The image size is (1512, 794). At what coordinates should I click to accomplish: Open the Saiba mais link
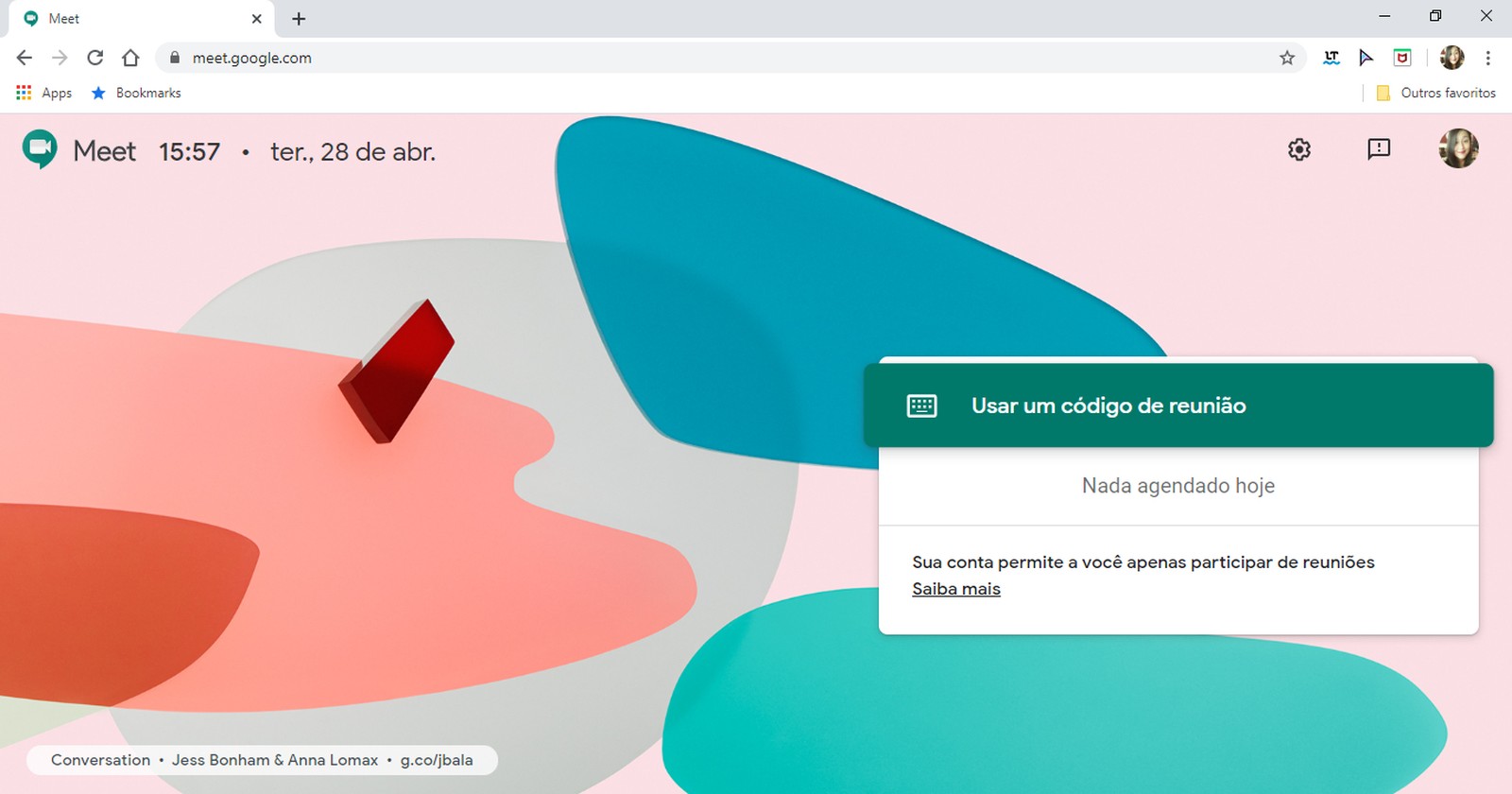coord(955,589)
